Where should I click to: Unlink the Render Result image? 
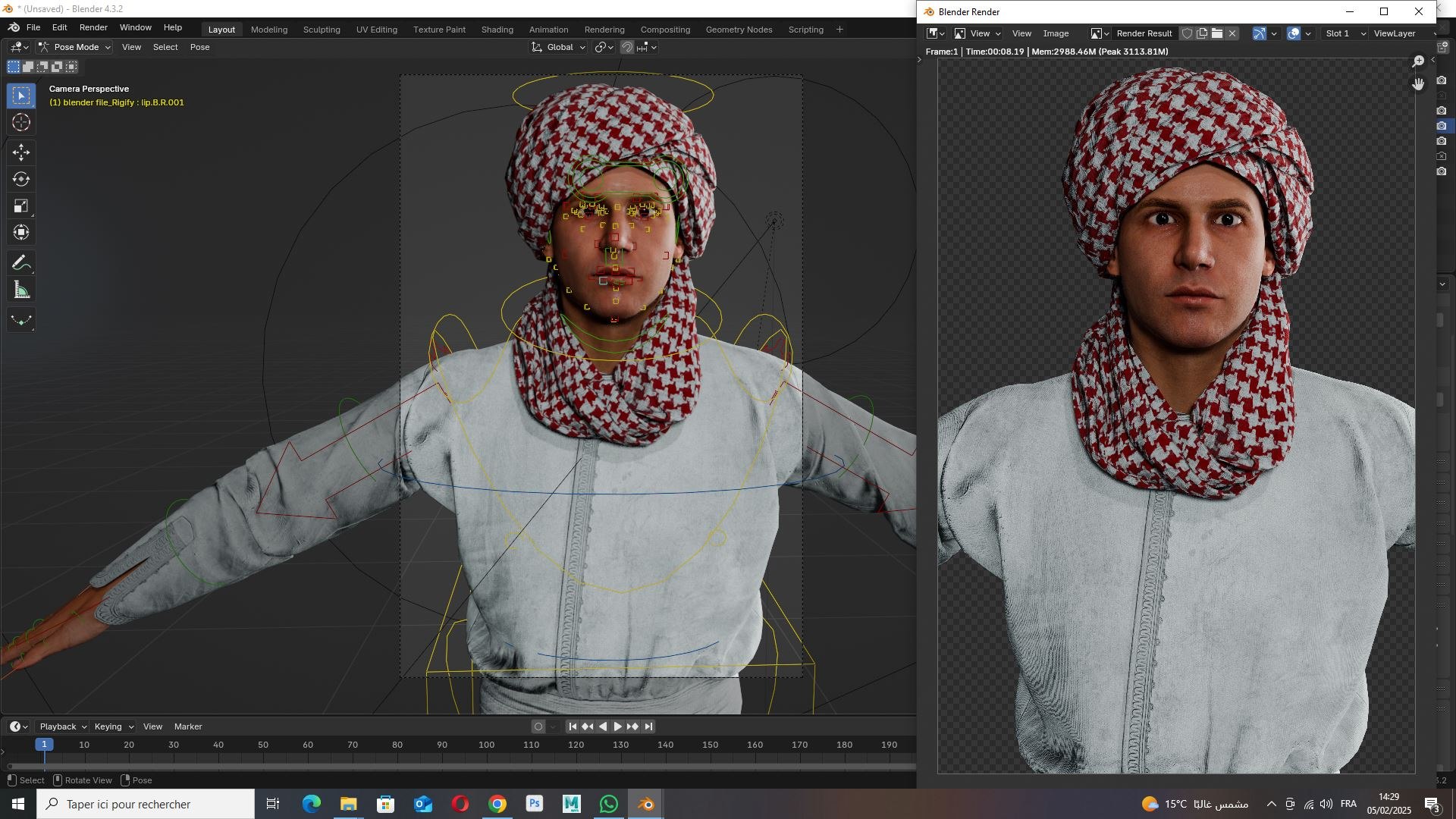1232,33
